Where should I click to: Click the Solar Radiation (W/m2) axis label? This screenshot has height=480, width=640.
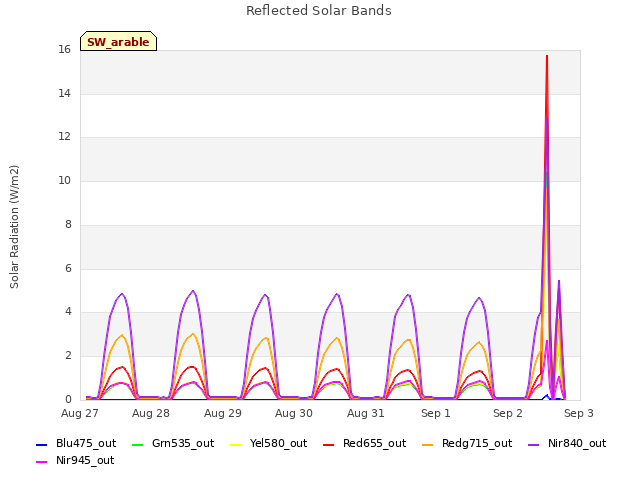point(14,227)
